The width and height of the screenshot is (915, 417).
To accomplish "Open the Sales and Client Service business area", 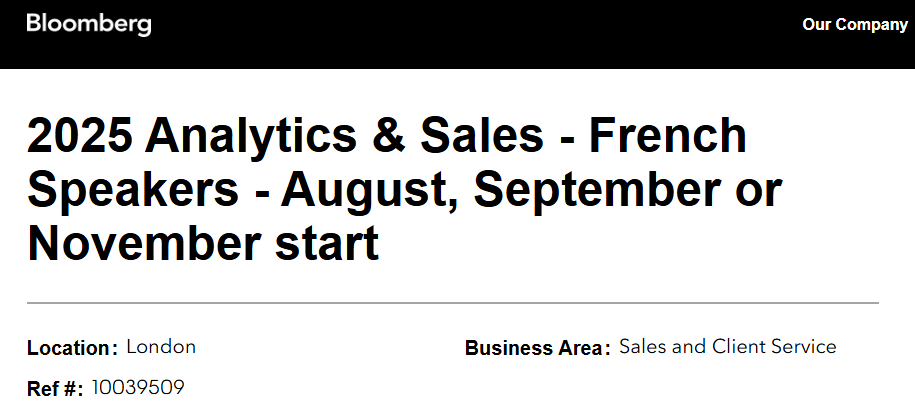I will 728,346.
